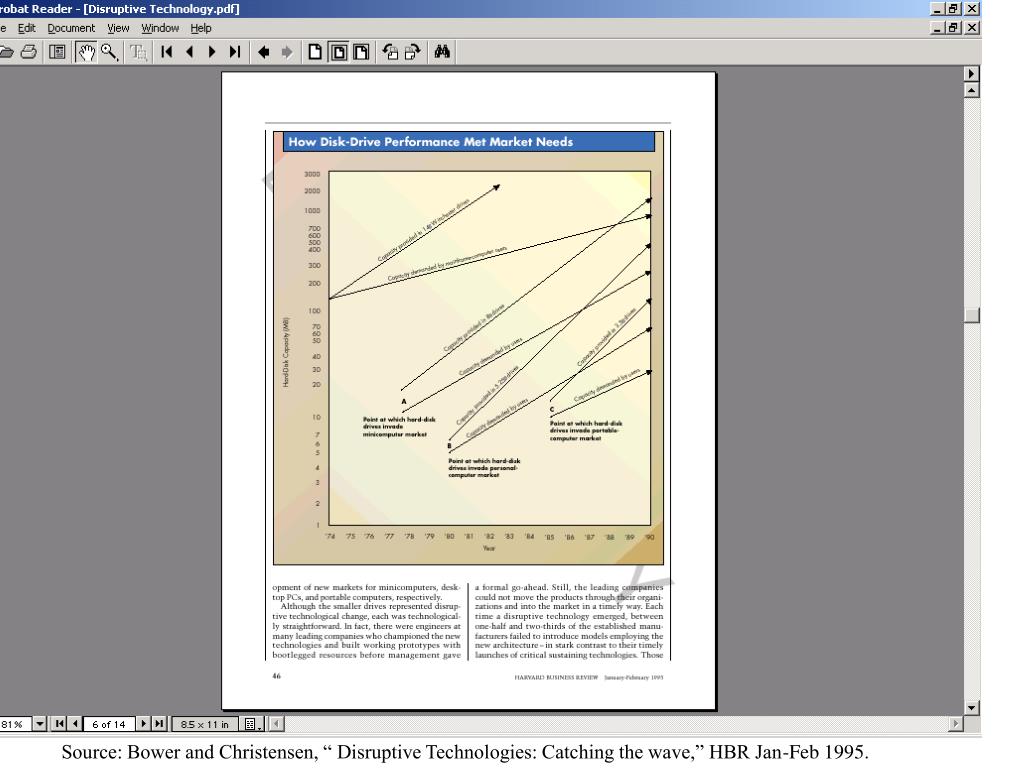Click the vertical scrollbar up arrow
1024x768 pixels.
pos(972,91)
